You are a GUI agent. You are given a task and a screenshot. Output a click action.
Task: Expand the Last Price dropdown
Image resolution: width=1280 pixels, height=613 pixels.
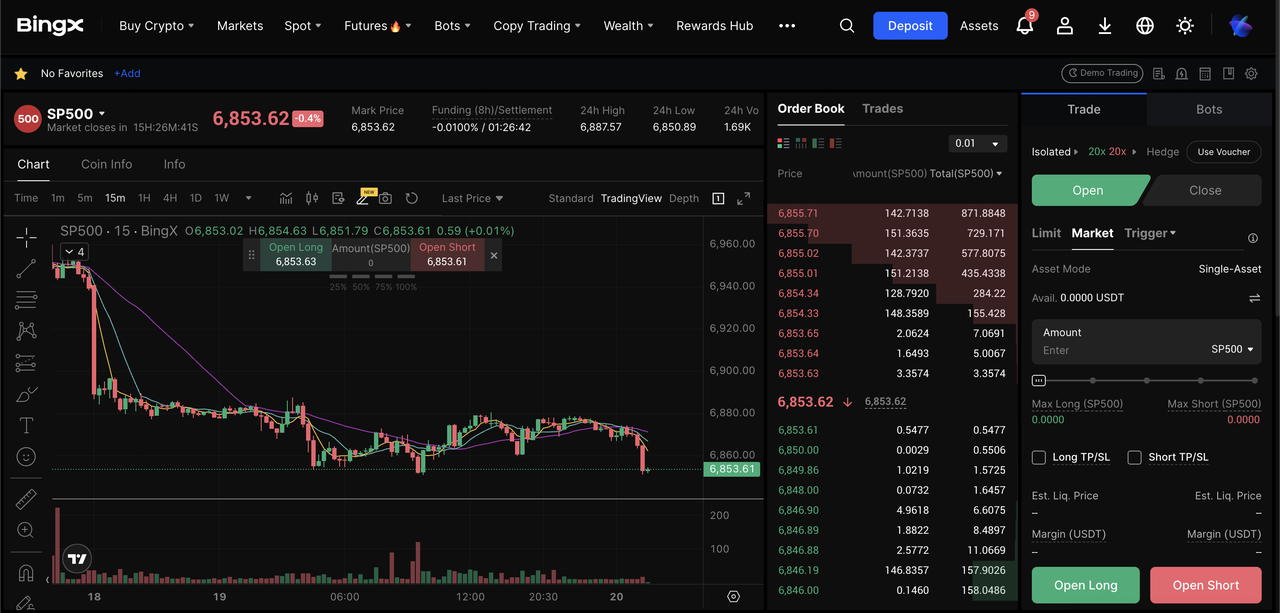[x=472, y=198]
